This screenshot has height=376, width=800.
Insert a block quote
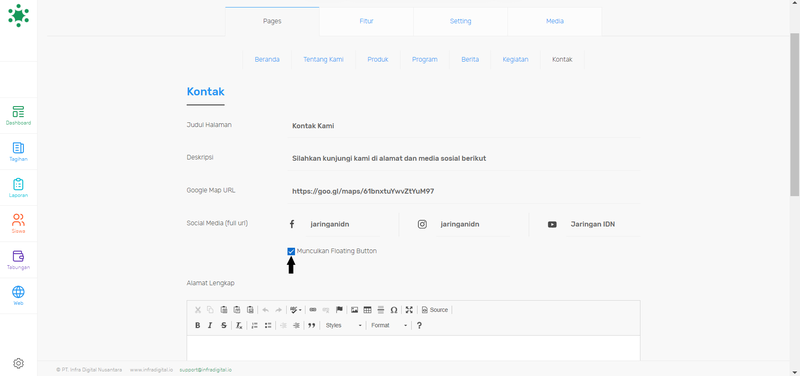[311, 325]
